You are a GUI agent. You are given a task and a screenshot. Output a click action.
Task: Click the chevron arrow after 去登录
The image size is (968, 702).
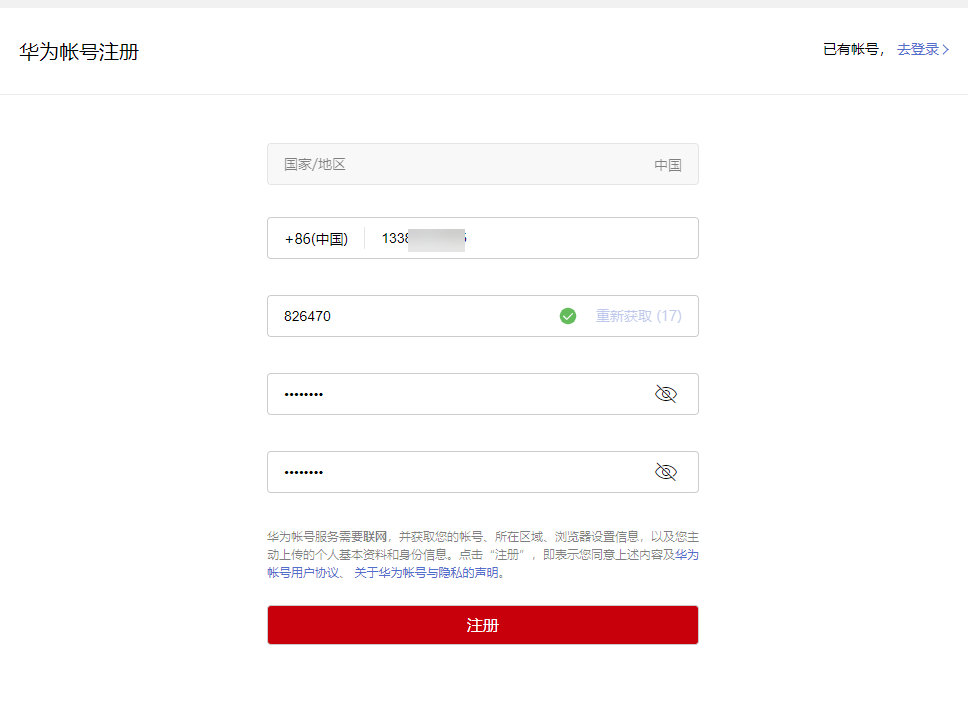(x=945, y=49)
